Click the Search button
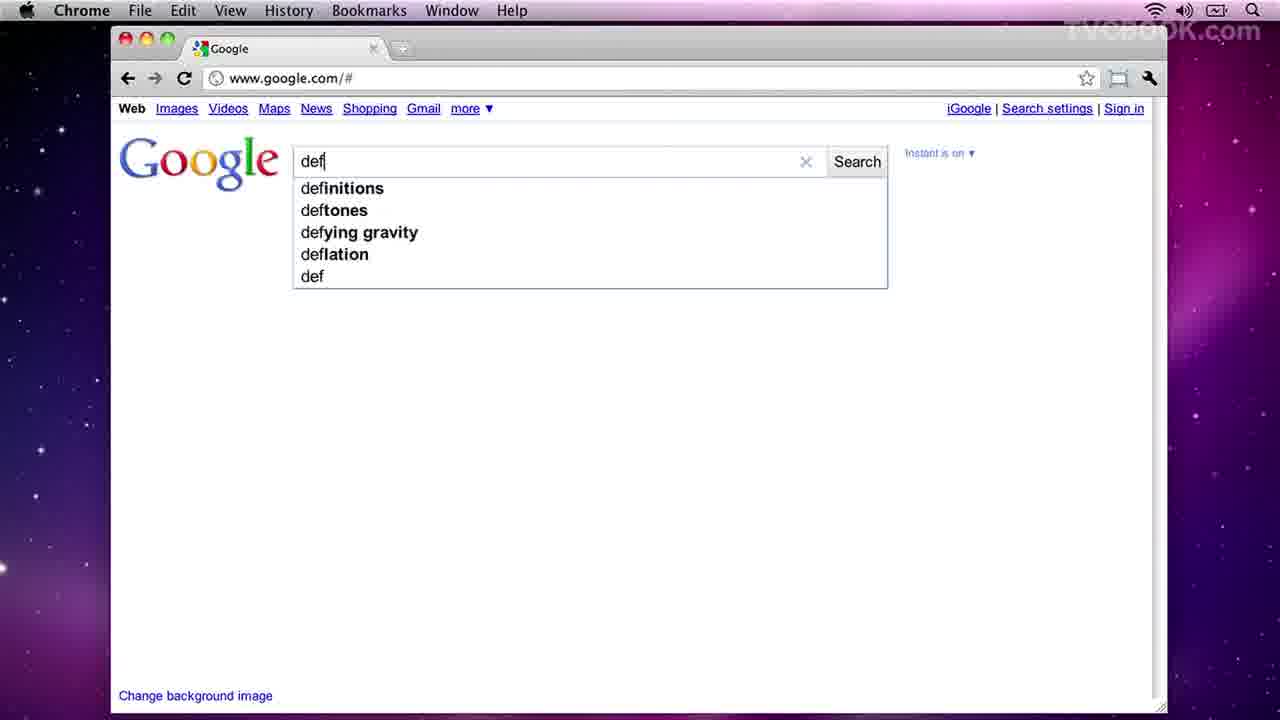The height and width of the screenshot is (720, 1280). tap(857, 162)
